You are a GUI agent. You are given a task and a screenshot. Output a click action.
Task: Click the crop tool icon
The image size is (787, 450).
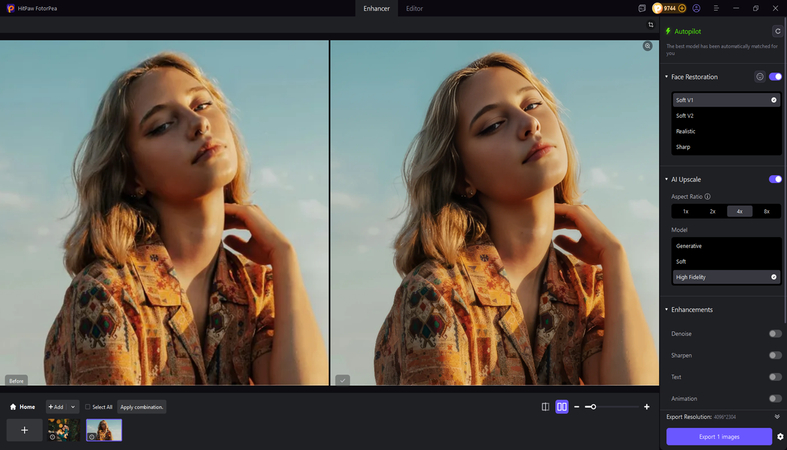coord(651,24)
